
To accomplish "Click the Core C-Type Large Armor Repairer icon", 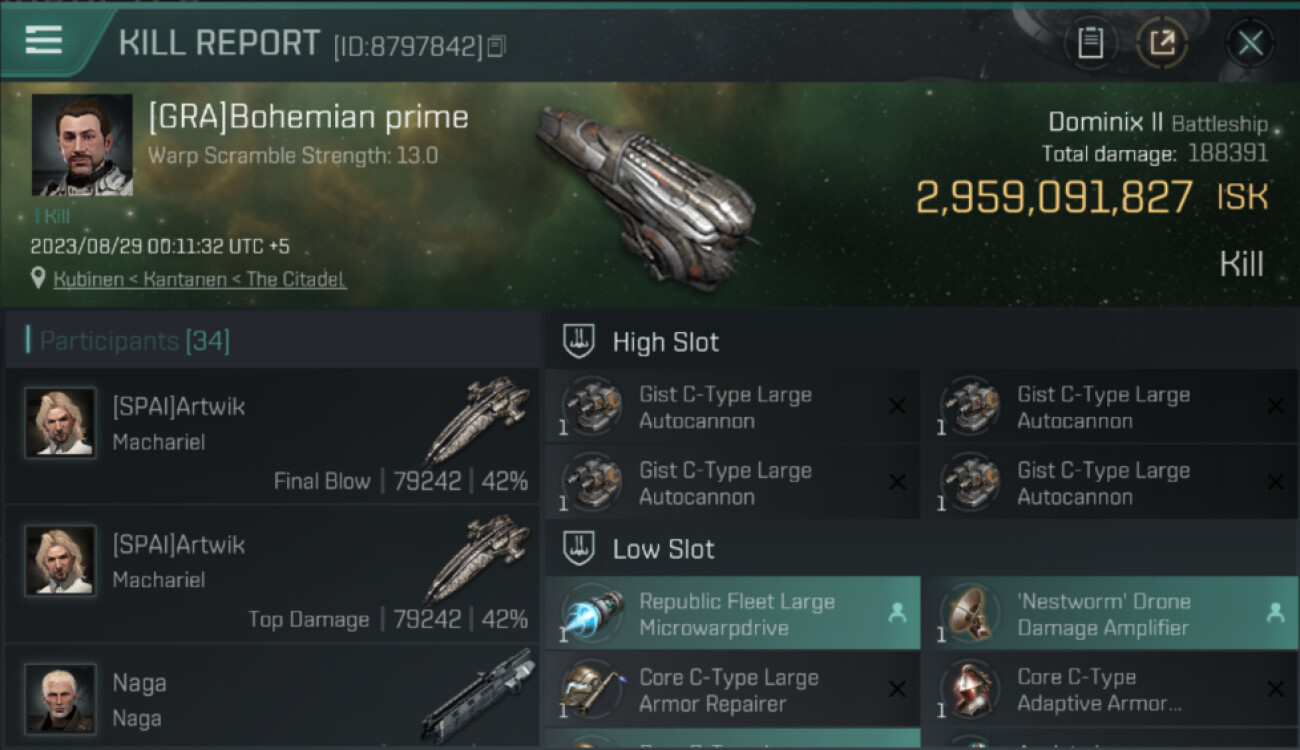I will coord(590,690).
